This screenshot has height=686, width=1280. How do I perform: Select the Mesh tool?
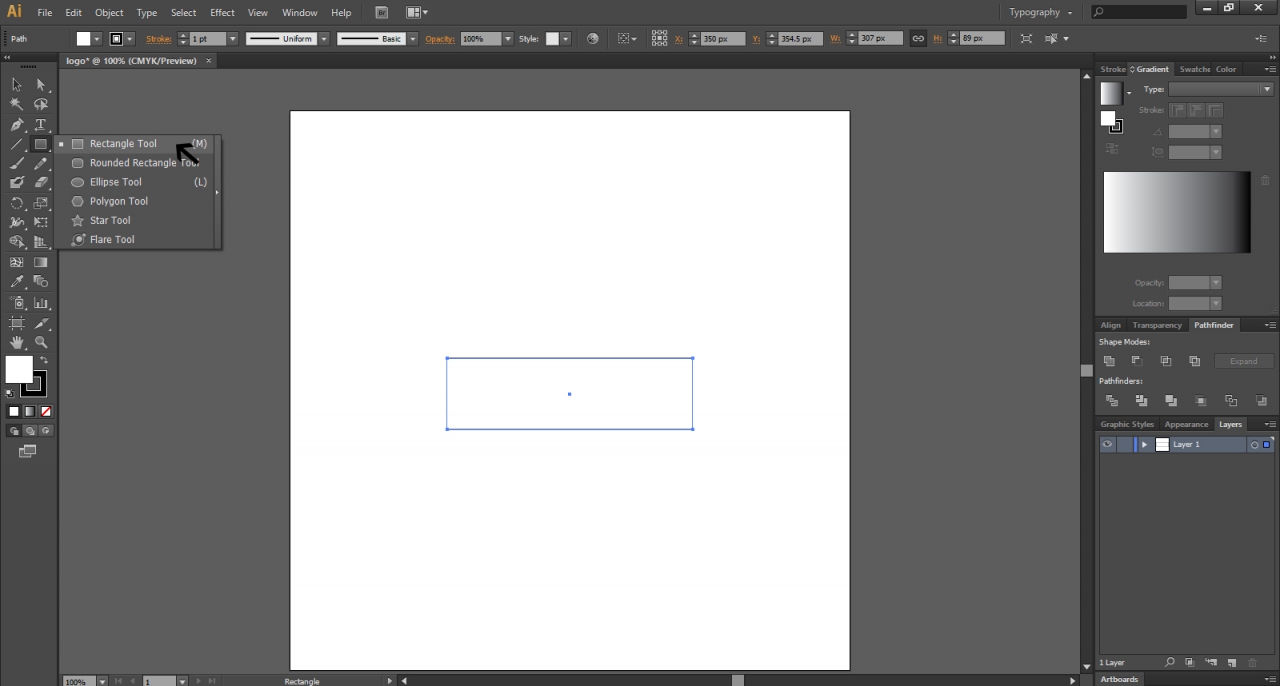(17, 262)
